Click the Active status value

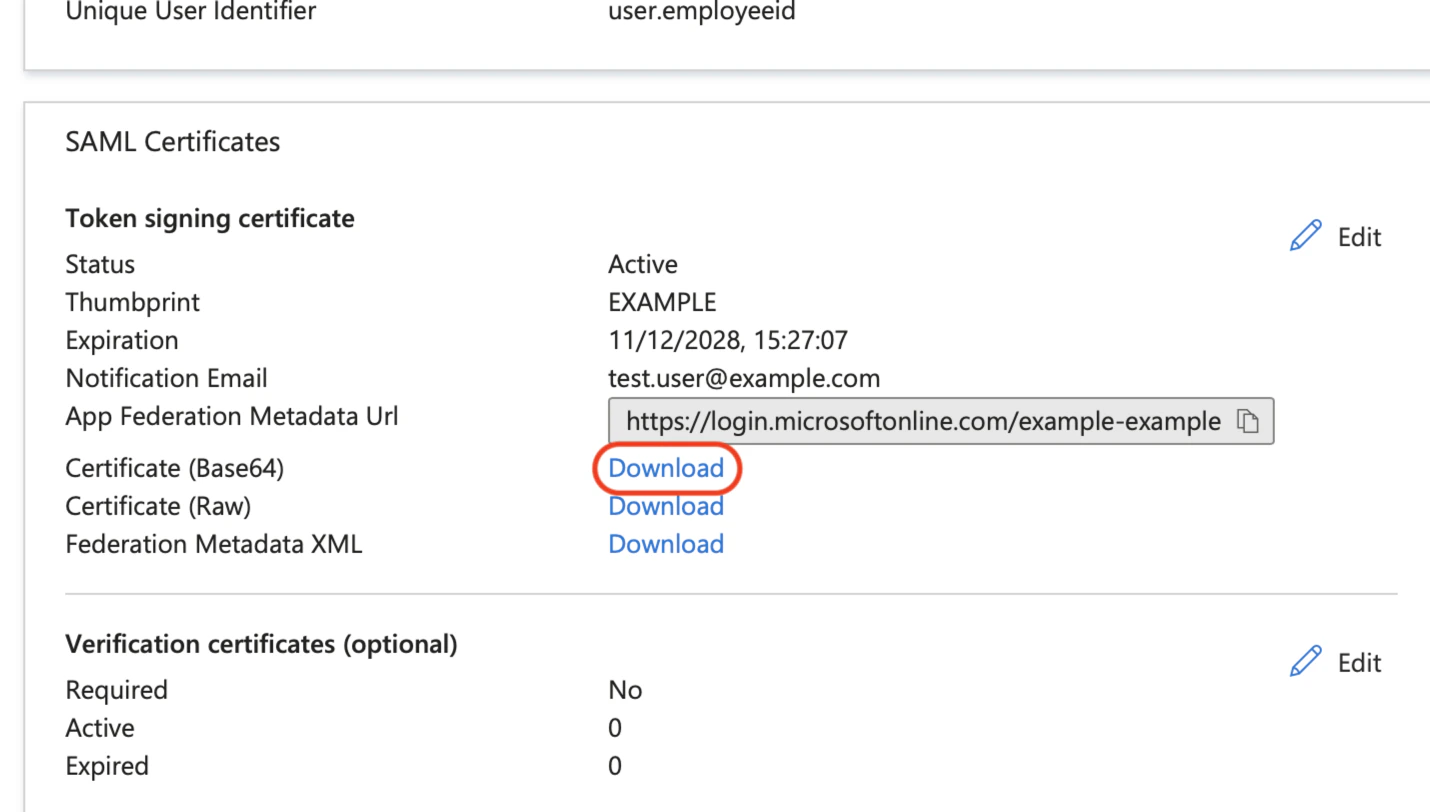point(642,264)
